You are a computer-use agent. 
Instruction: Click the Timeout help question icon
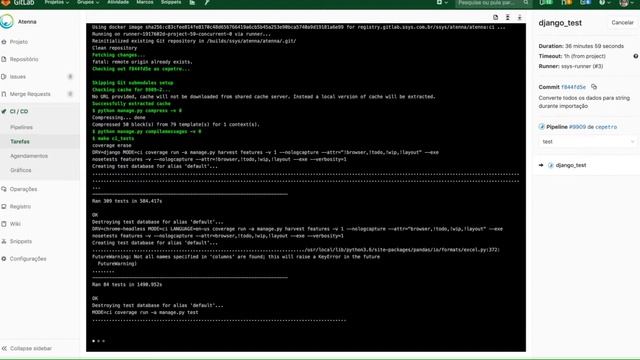click(636, 56)
